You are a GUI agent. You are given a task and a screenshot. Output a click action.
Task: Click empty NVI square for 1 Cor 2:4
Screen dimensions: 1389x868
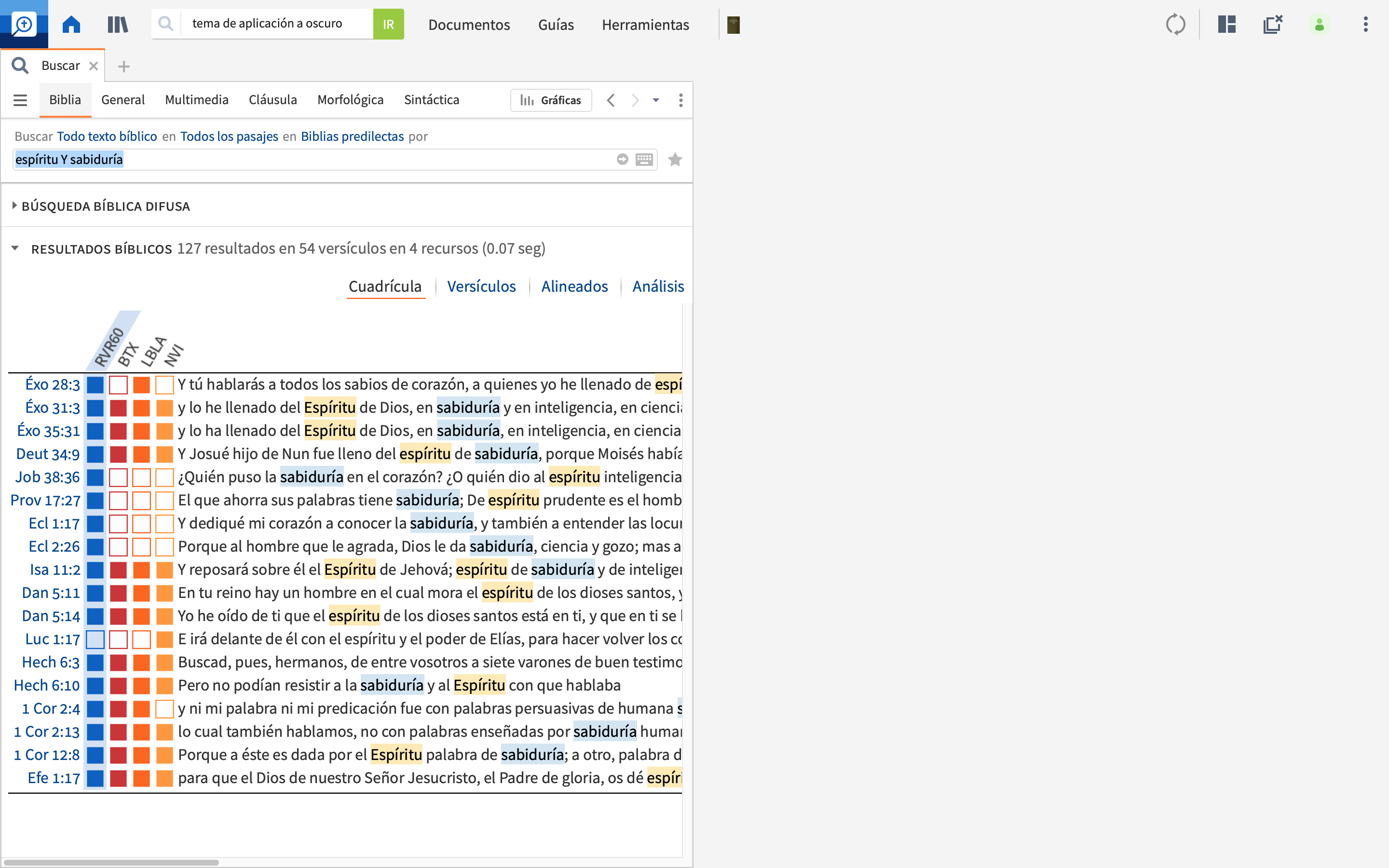click(x=165, y=709)
